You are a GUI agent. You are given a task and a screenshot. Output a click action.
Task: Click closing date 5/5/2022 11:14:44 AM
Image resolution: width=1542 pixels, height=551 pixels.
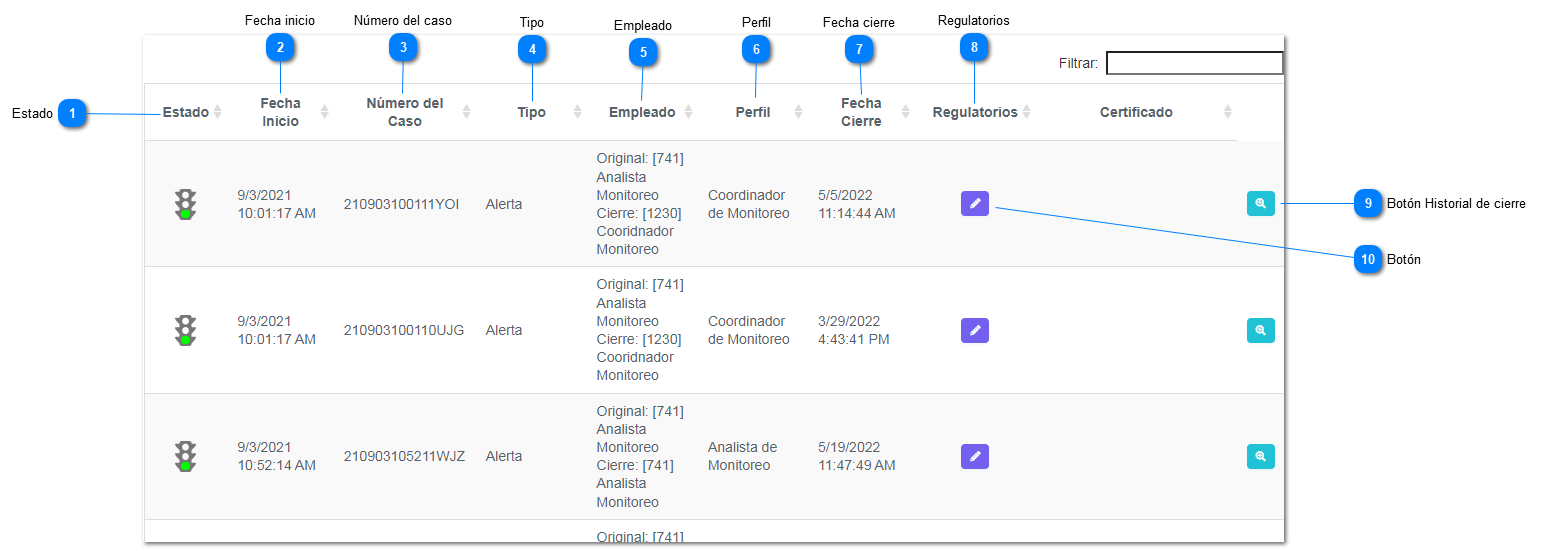click(x=857, y=204)
